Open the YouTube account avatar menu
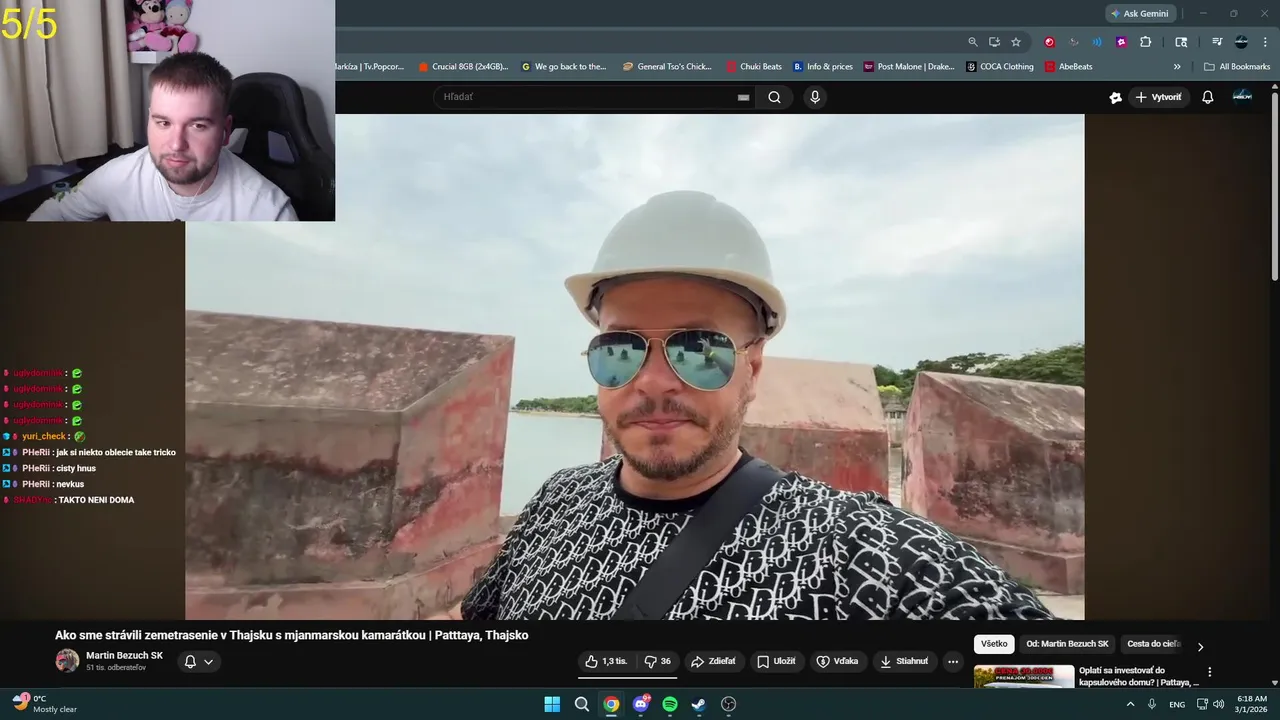The height and width of the screenshot is (720, 1280). coord(1242,96)
